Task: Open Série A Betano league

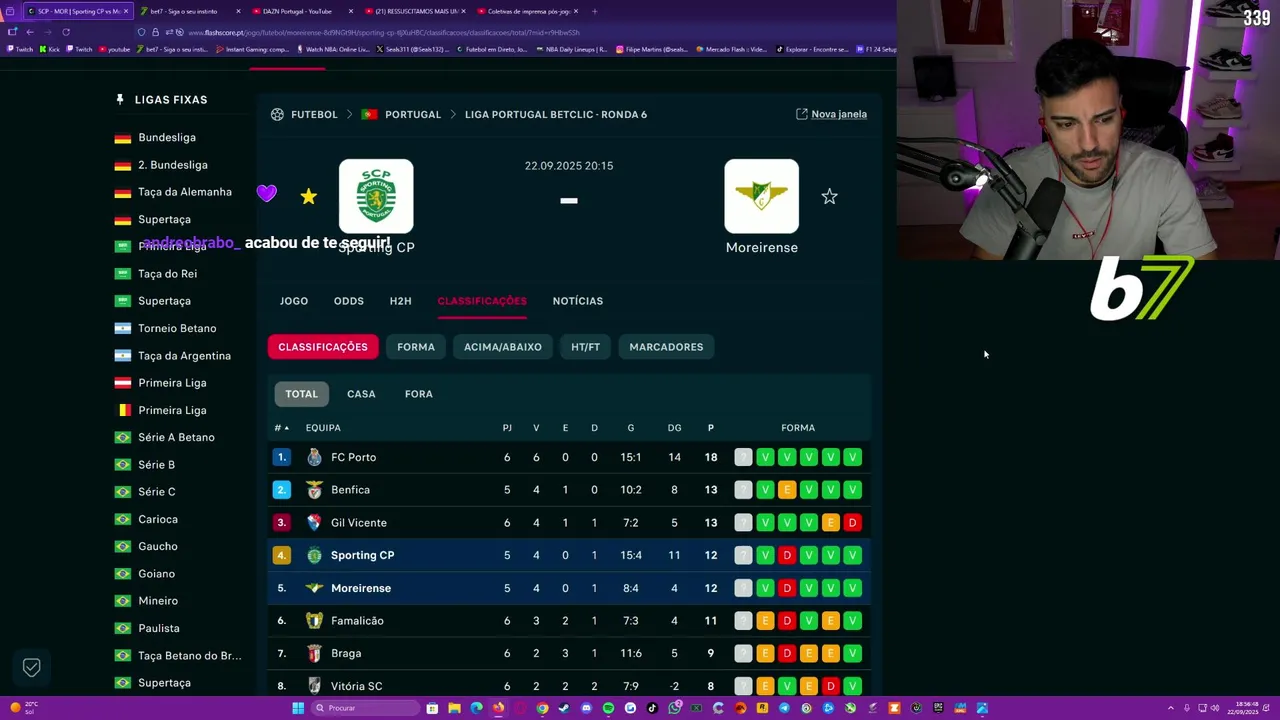Action: pyautogui.click(x=176, y=437)
